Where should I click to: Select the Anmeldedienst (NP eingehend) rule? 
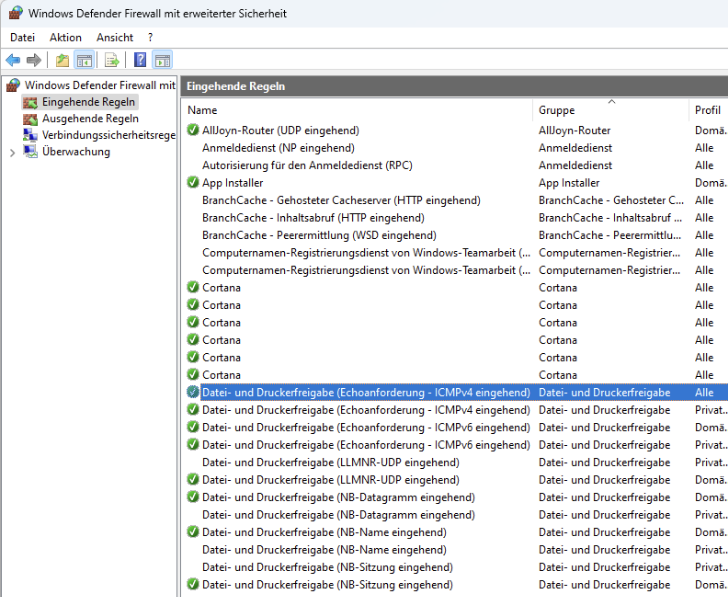tap(278, 148)
